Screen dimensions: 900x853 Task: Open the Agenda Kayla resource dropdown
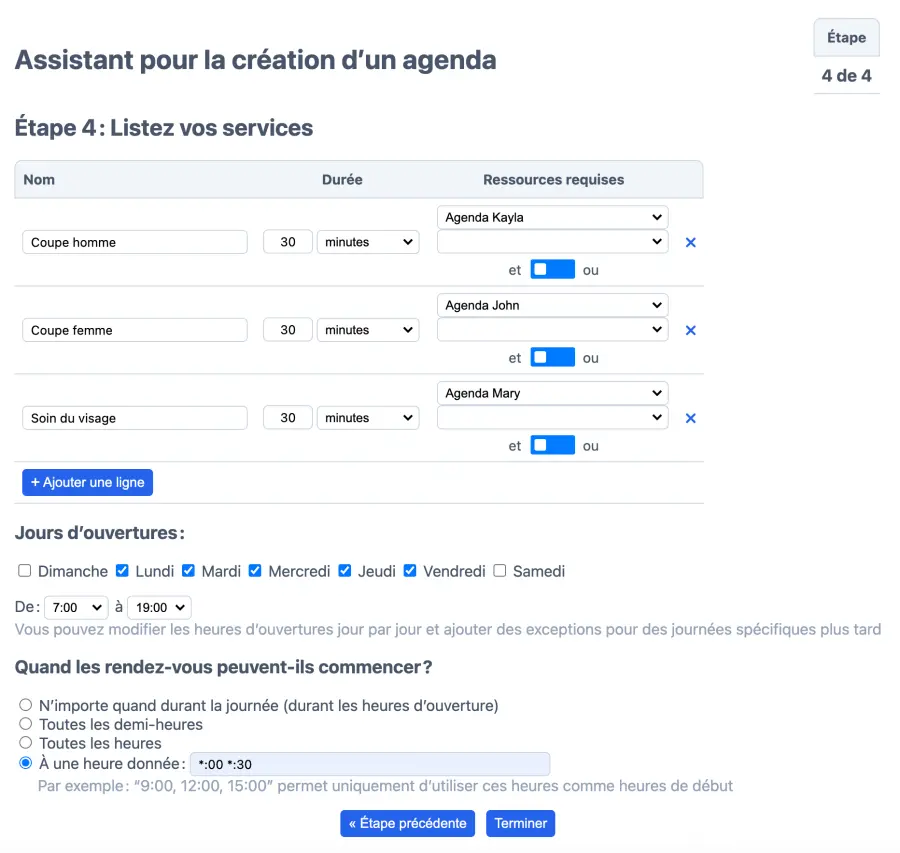pyautogui.click(x=552, y=217)
